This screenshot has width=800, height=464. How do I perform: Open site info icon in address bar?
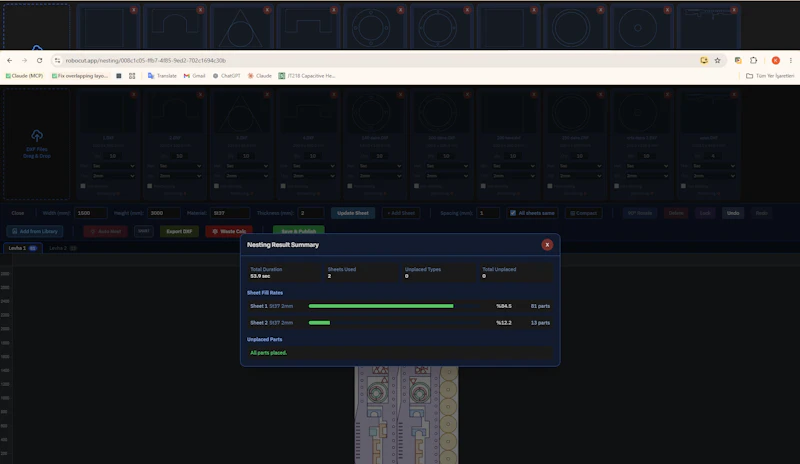tap(57, 60)
